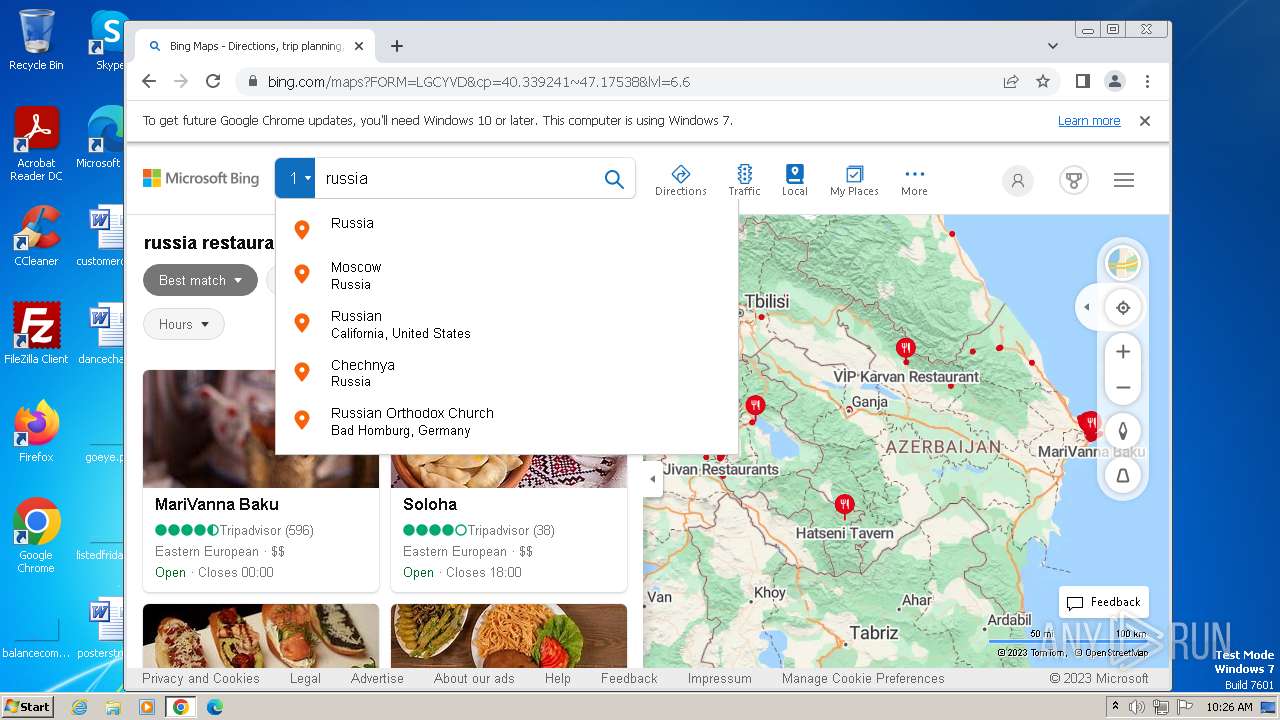Open the More options menu

pyautogui.click(x=914, y=180)
